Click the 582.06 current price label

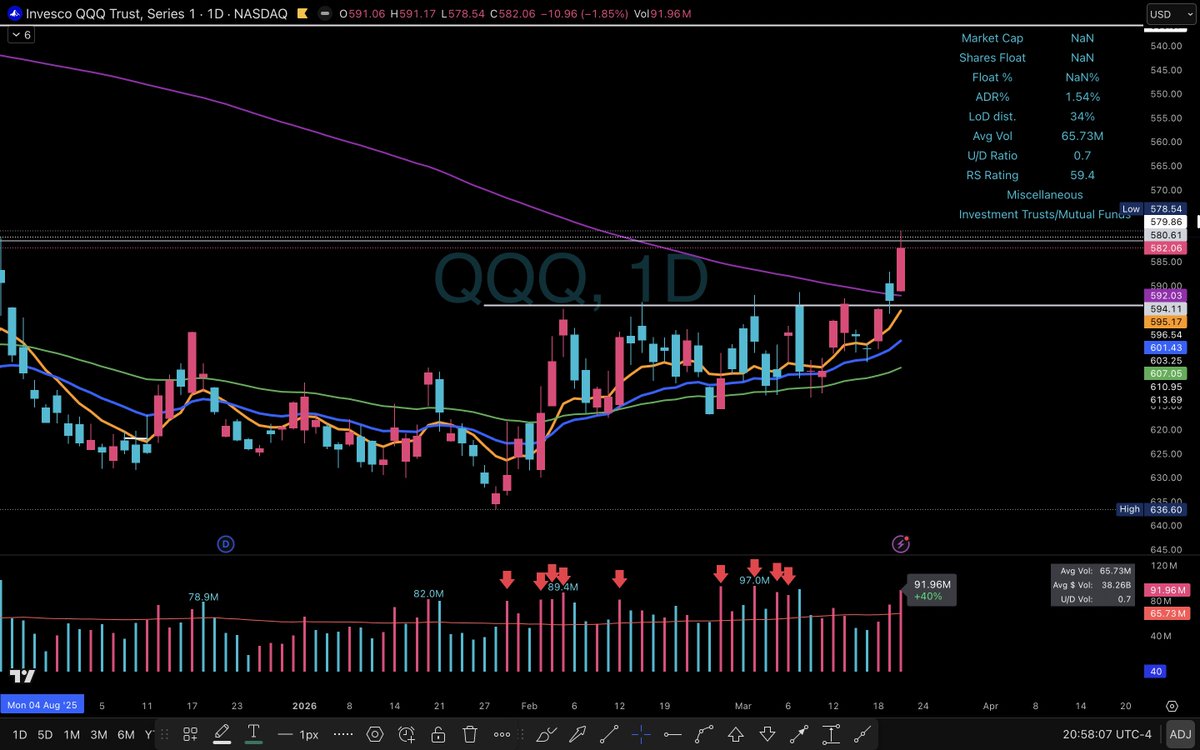[1167, 248]
